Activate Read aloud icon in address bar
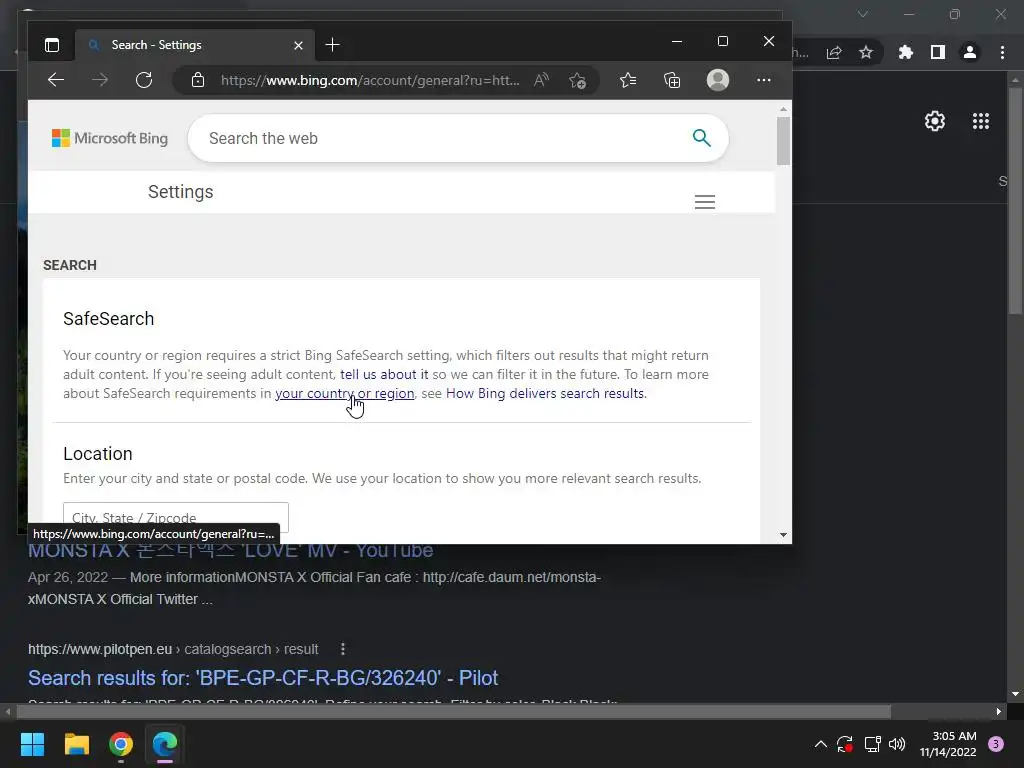This screenshot has height=768, width=1024. [x=541, y=80]
